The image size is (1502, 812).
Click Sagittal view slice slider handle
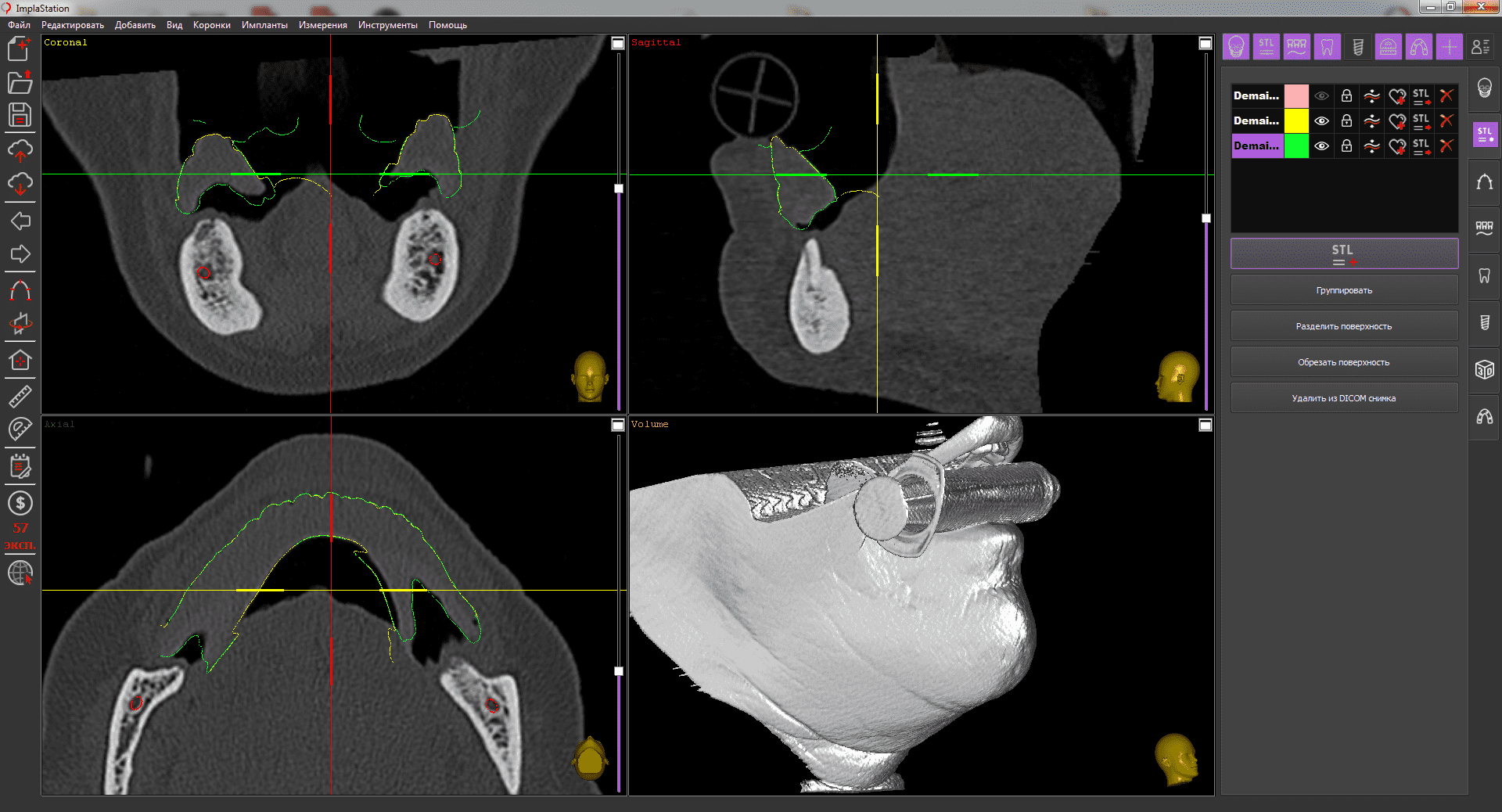pyautogui.click(x=1206, y=218)
